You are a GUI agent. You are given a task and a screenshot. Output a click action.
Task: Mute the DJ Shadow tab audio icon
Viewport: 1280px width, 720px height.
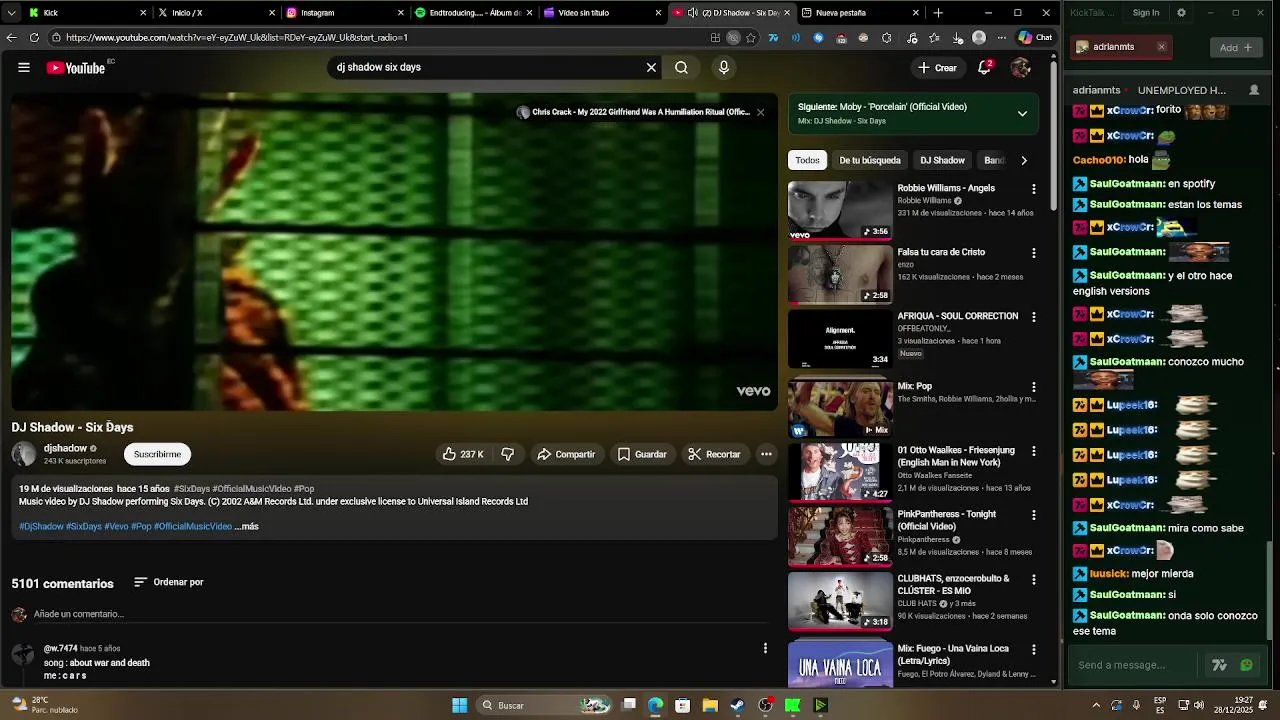(692, 13)
